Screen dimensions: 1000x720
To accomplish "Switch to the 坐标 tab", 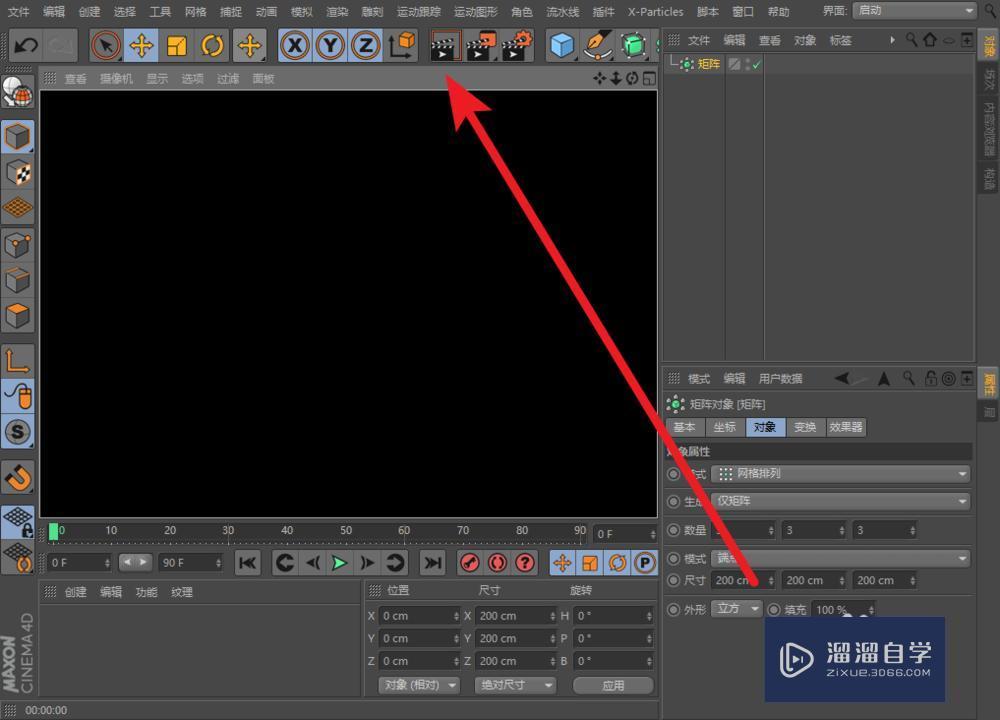I will click(x=724, y=427).
